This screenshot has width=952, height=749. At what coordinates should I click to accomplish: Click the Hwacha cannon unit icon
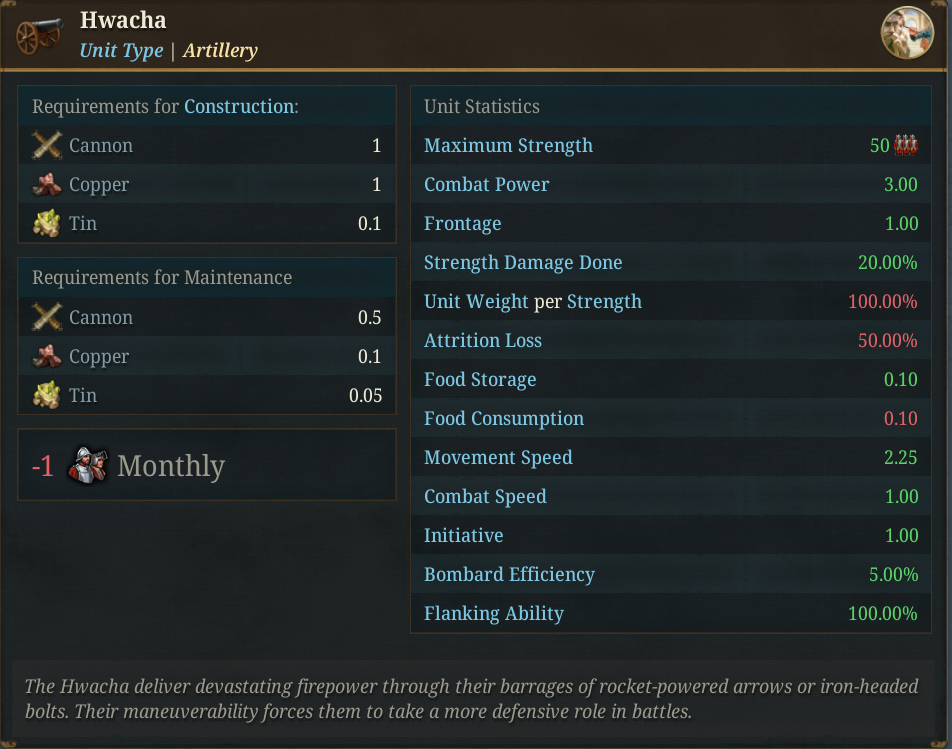tap(39, 36)
